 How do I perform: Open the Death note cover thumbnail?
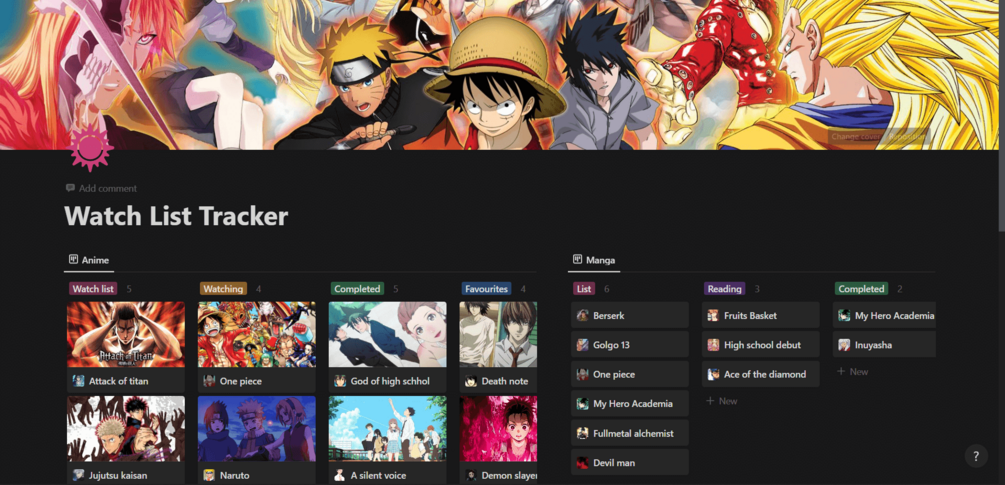point(498,334)
